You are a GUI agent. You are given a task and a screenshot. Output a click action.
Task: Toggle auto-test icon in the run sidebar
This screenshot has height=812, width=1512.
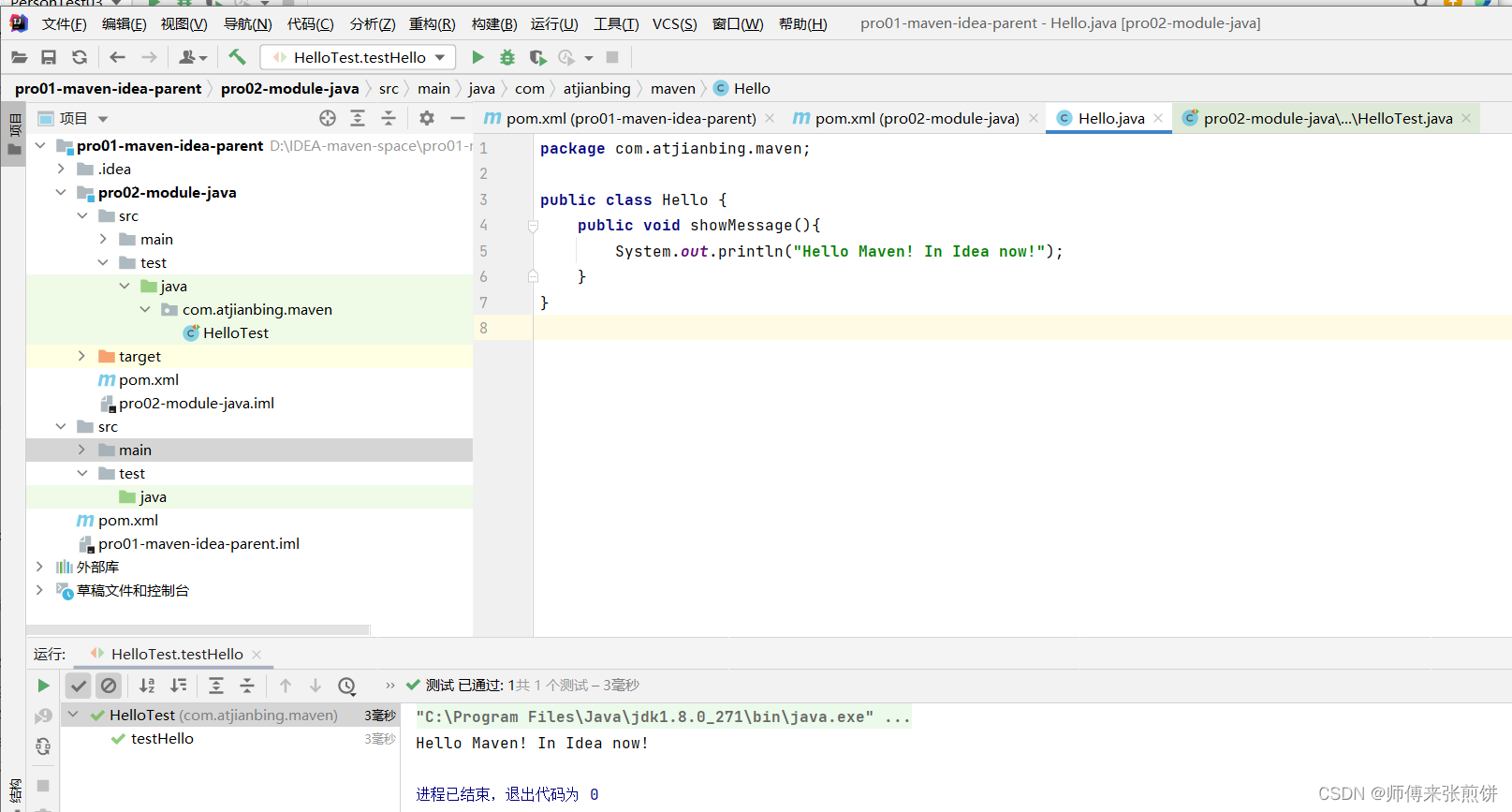click(x=43, y=746)
